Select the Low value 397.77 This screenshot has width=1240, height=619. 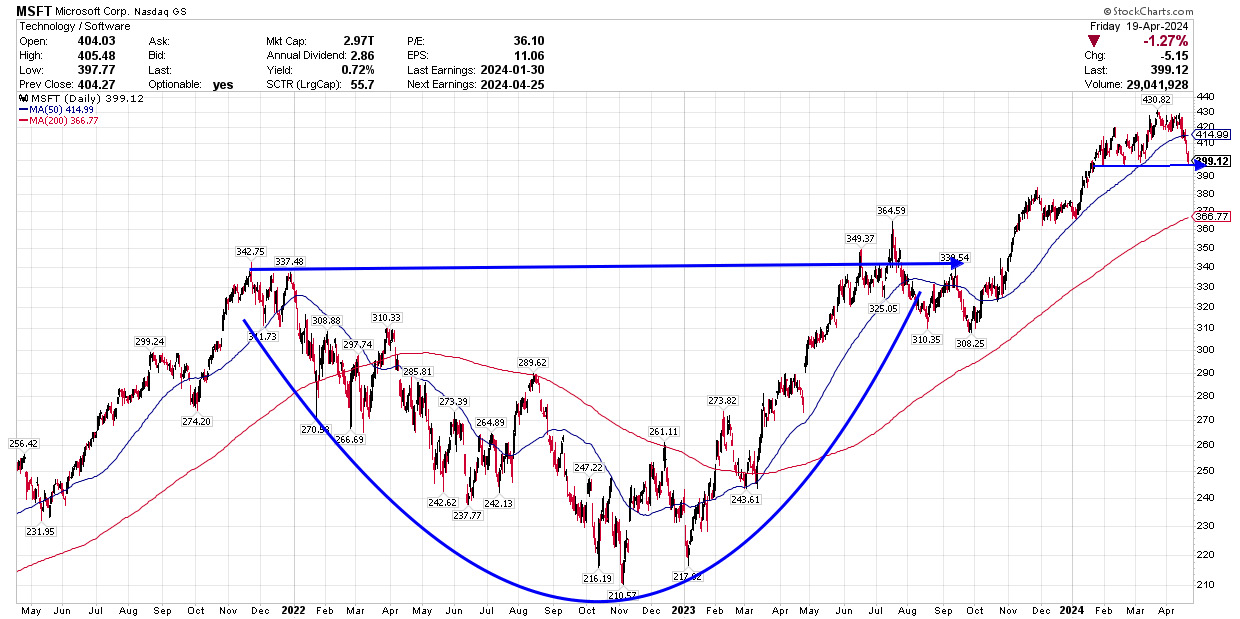click(98, 70)
